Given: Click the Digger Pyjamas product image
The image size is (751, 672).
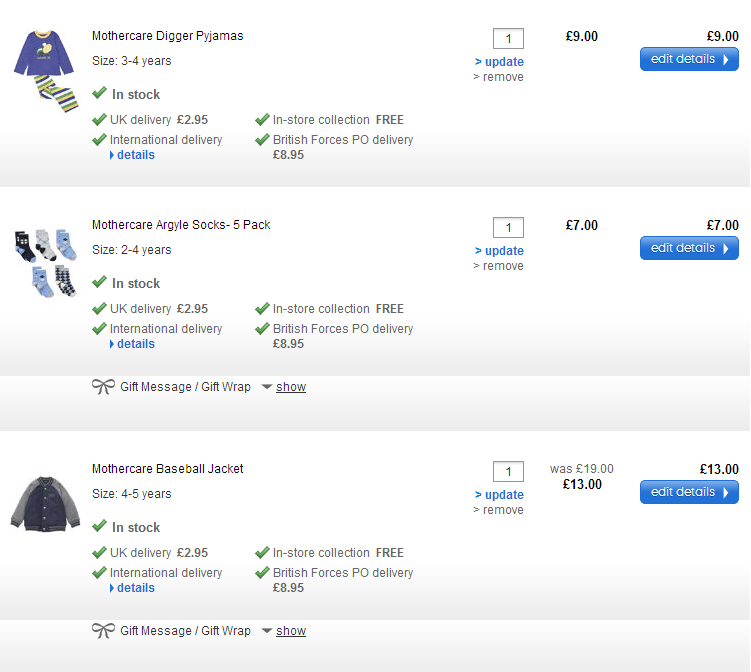Looking at the screenshot, I should coord(45,70).
